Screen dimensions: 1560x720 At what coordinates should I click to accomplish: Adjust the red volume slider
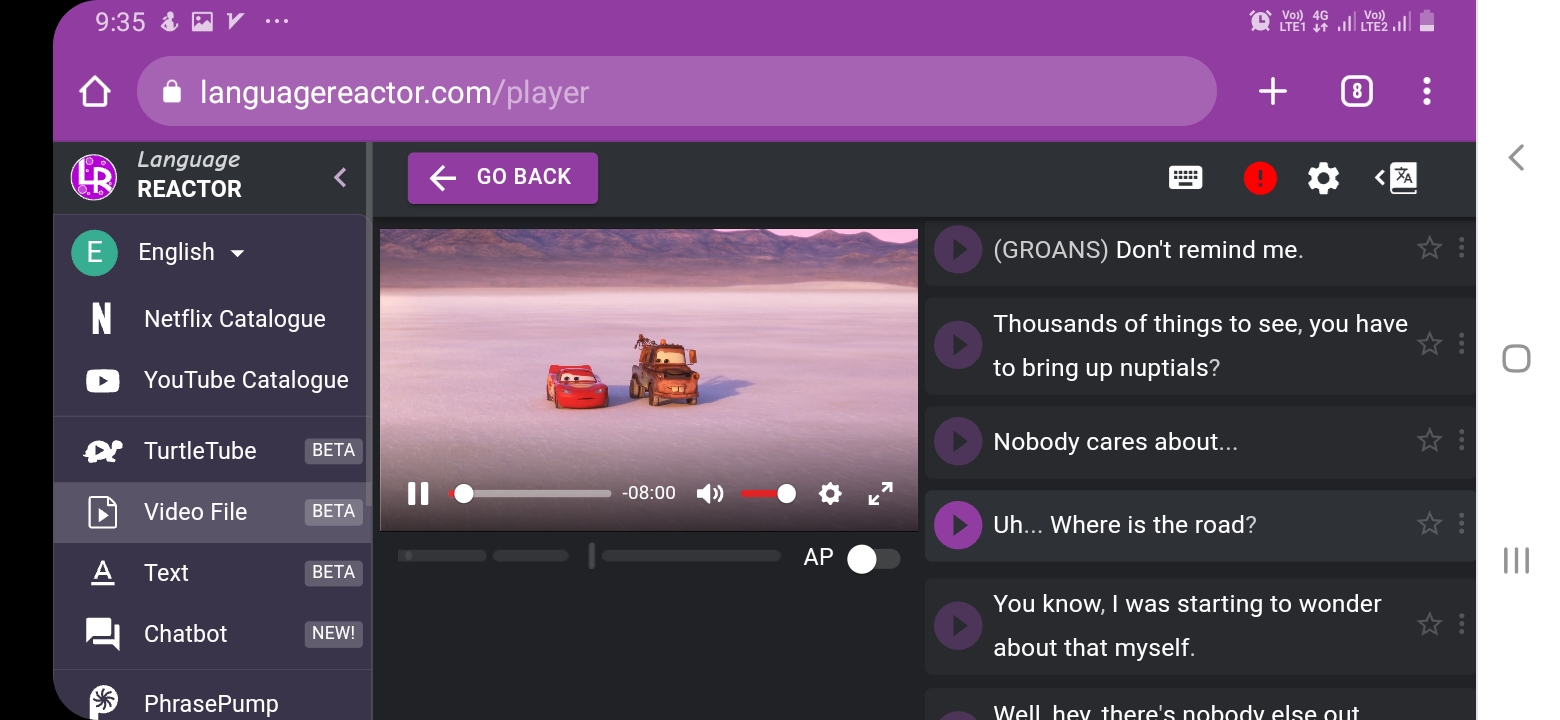coord(768,493)
